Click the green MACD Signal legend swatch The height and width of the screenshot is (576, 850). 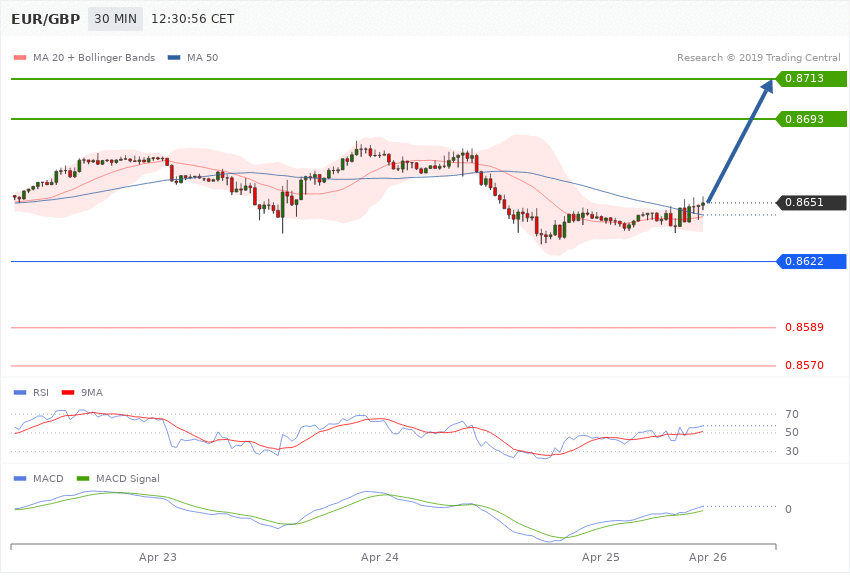click(83, 479)
